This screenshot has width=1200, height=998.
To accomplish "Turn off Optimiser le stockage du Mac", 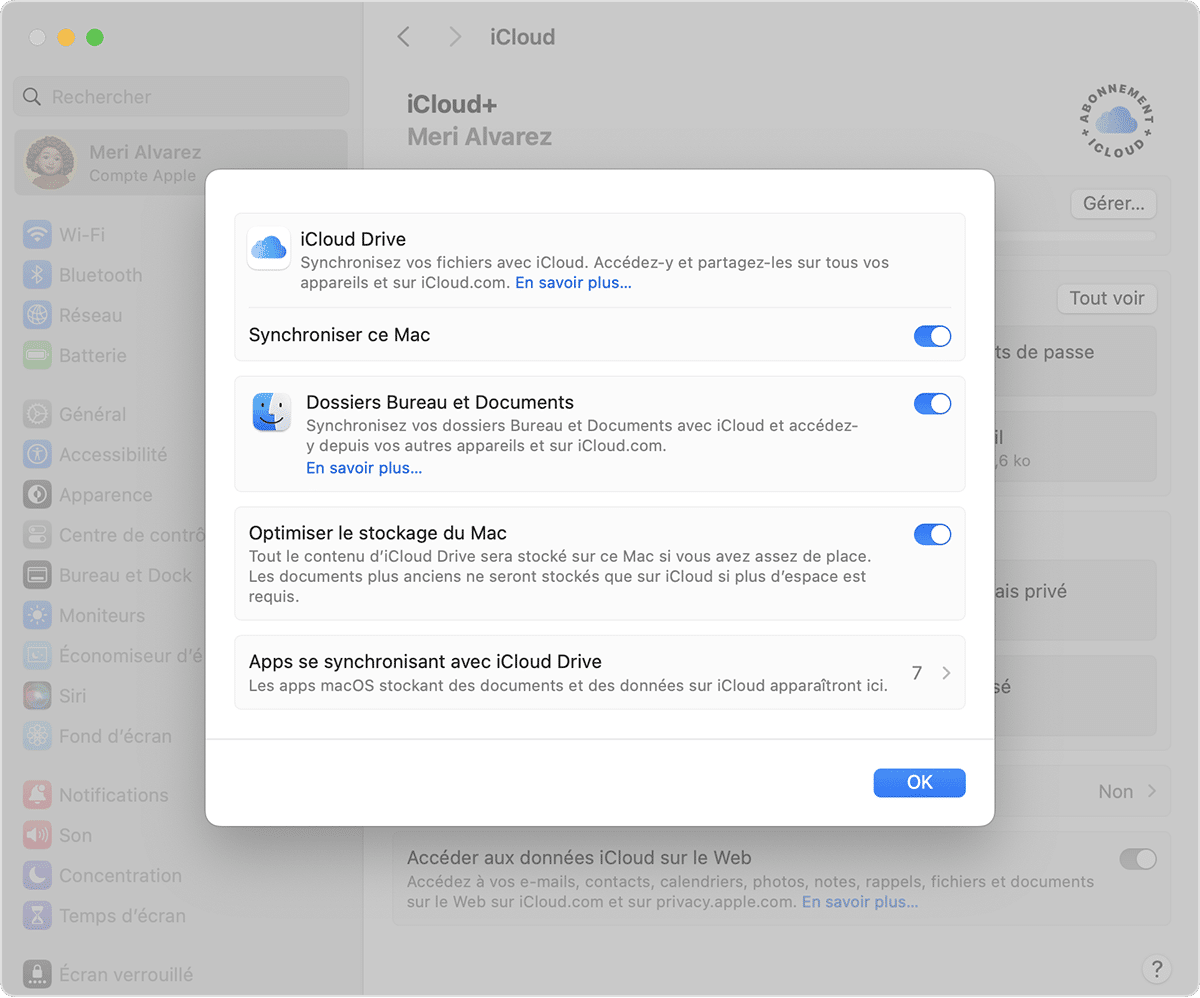I will (932, 535).
